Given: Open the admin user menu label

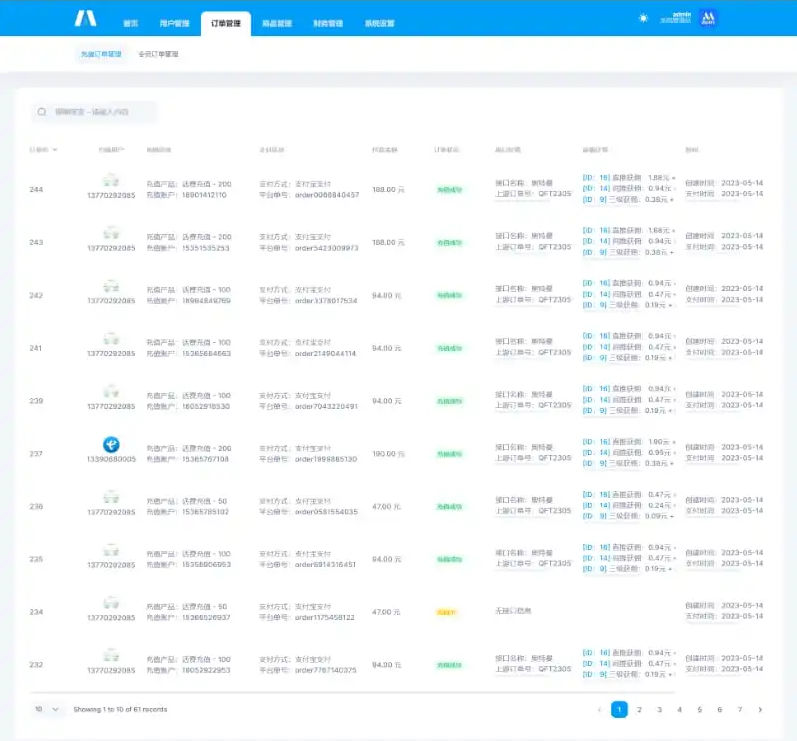Looking at the screenshot, I should pos(676,18).
